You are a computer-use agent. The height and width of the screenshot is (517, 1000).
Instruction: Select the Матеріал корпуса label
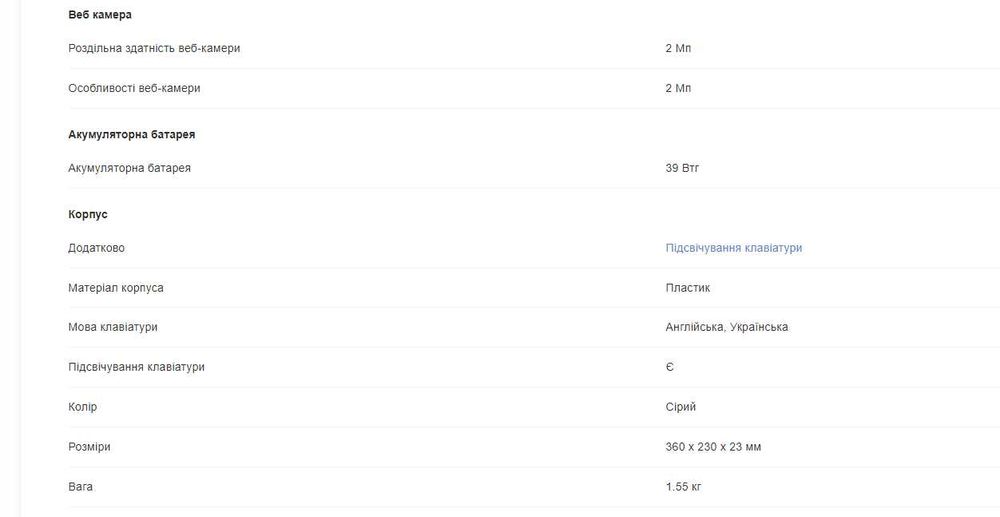coord(116,288)
